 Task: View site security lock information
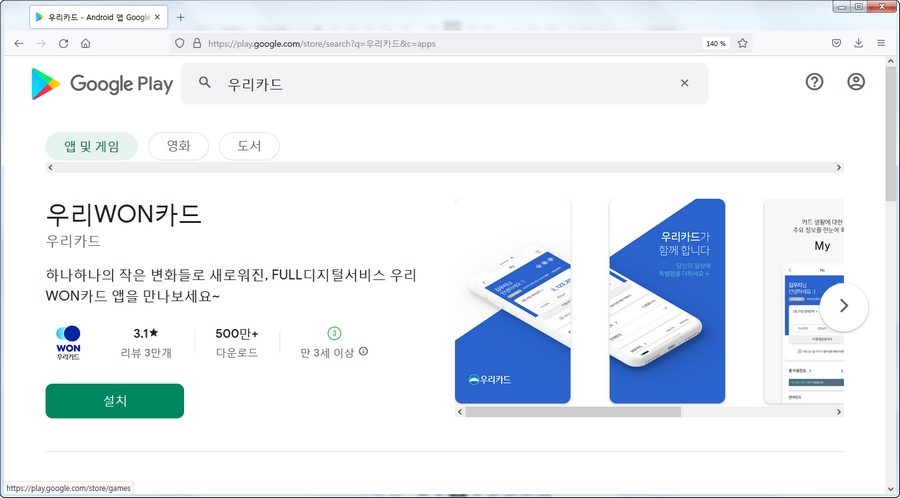(x=197, y=43)
